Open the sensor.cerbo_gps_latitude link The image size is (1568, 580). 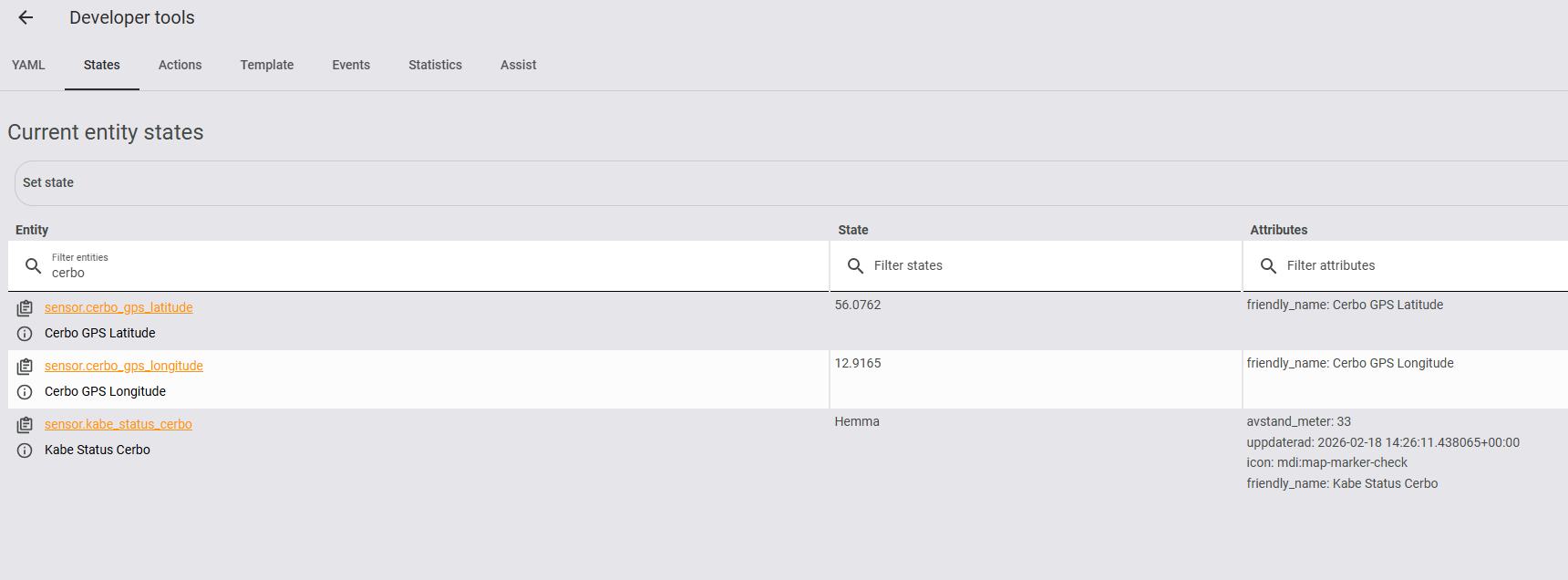119,307
